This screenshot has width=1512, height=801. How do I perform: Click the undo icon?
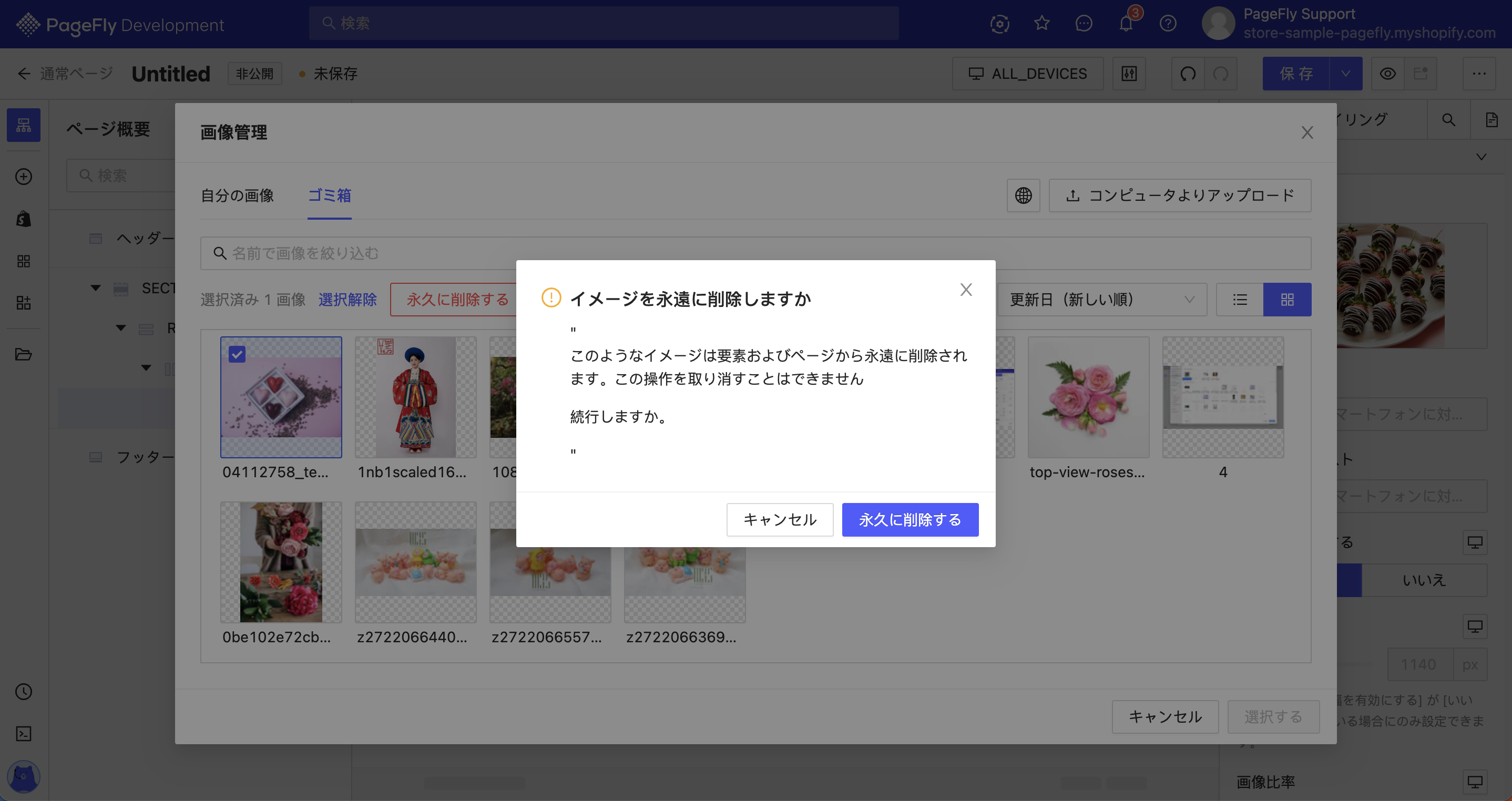pyautogui.click(x=1188, y=74)
